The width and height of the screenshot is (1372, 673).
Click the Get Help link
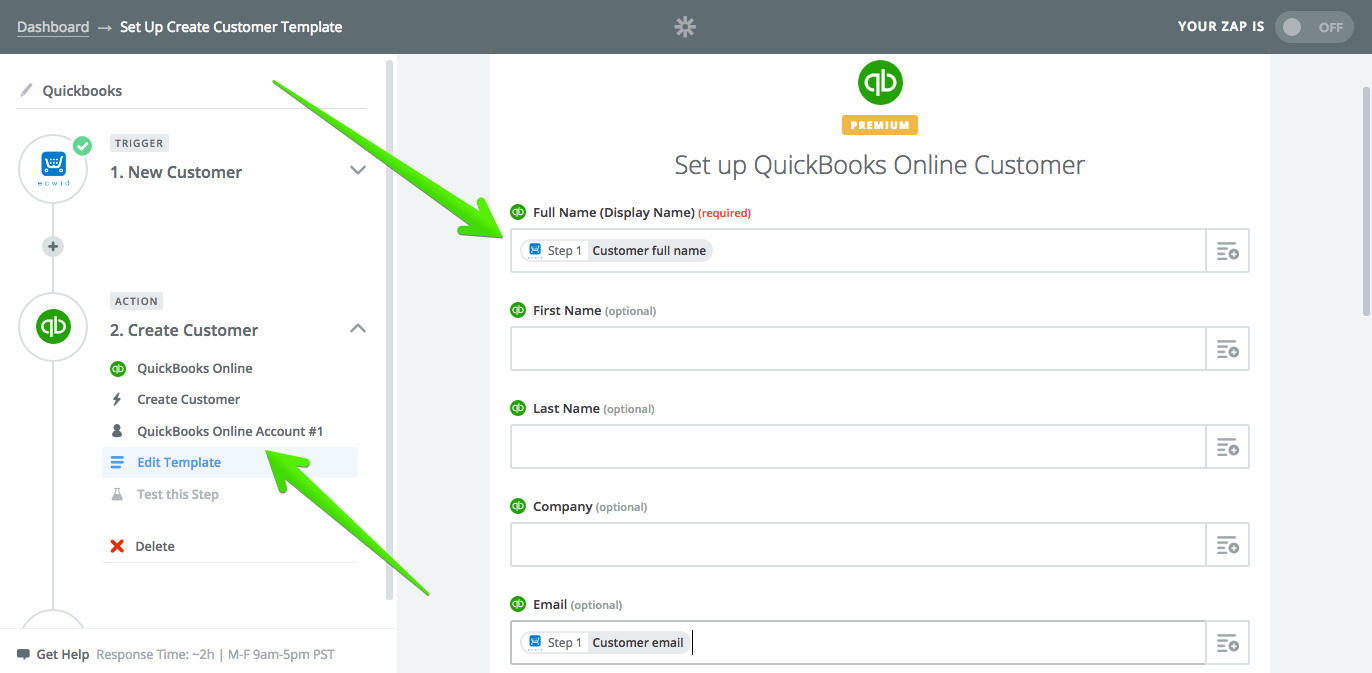(63, 655)
